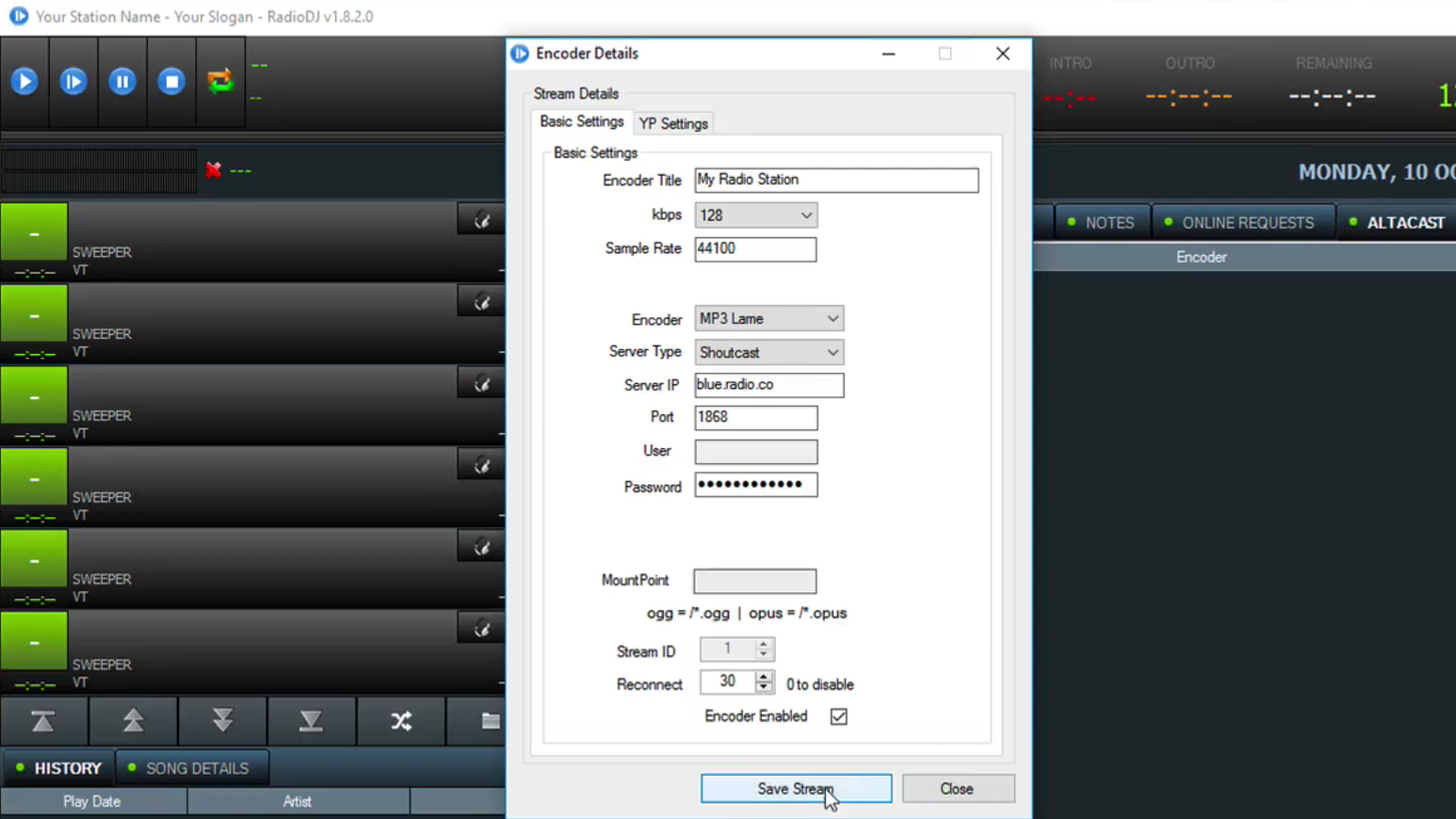Viewport: 1456px width, 819px height.
Task: Toggle the Encoder Enabled checkbox
Action: click(838, 717)
